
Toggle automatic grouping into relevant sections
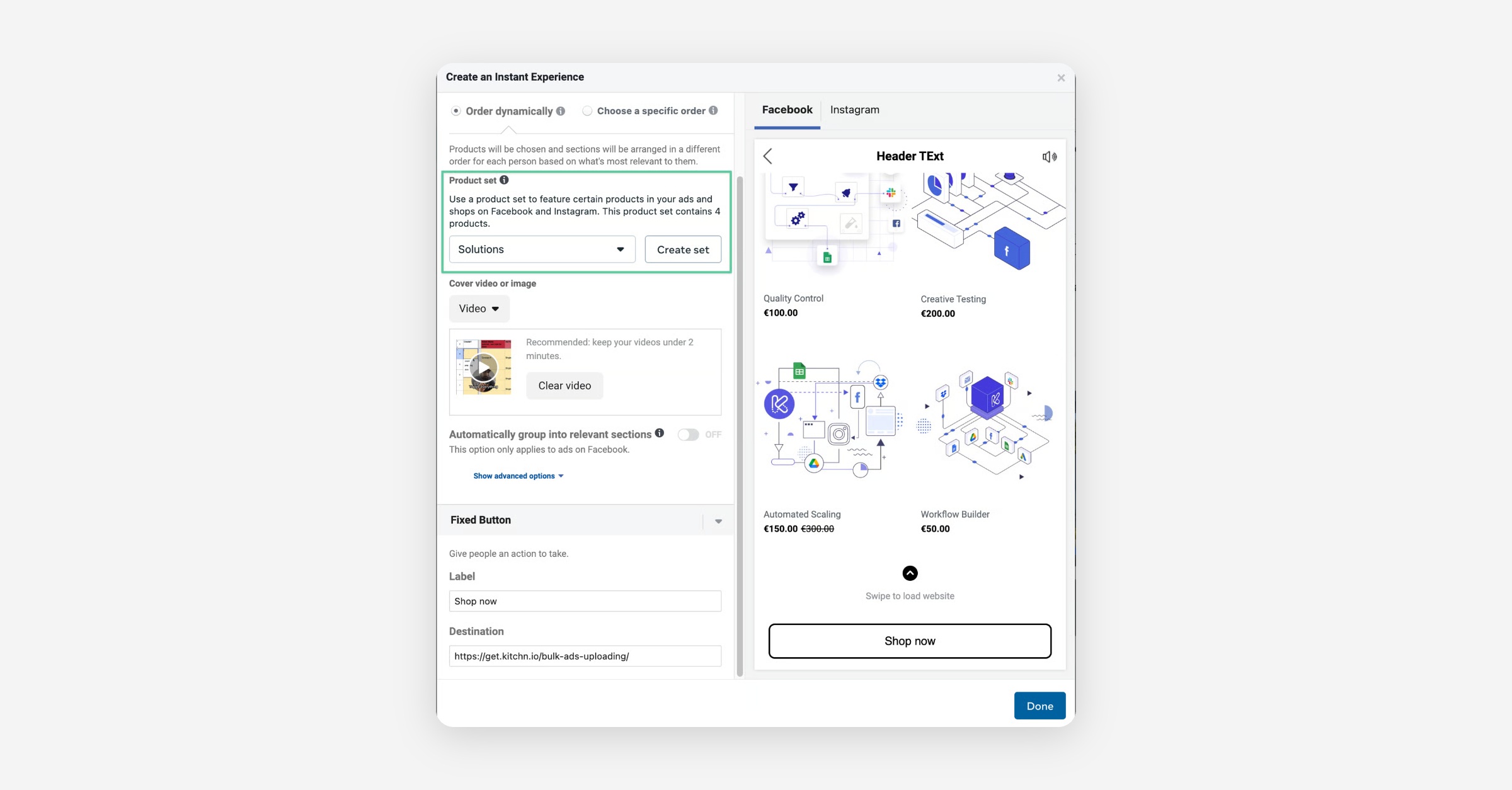[688, 435]
